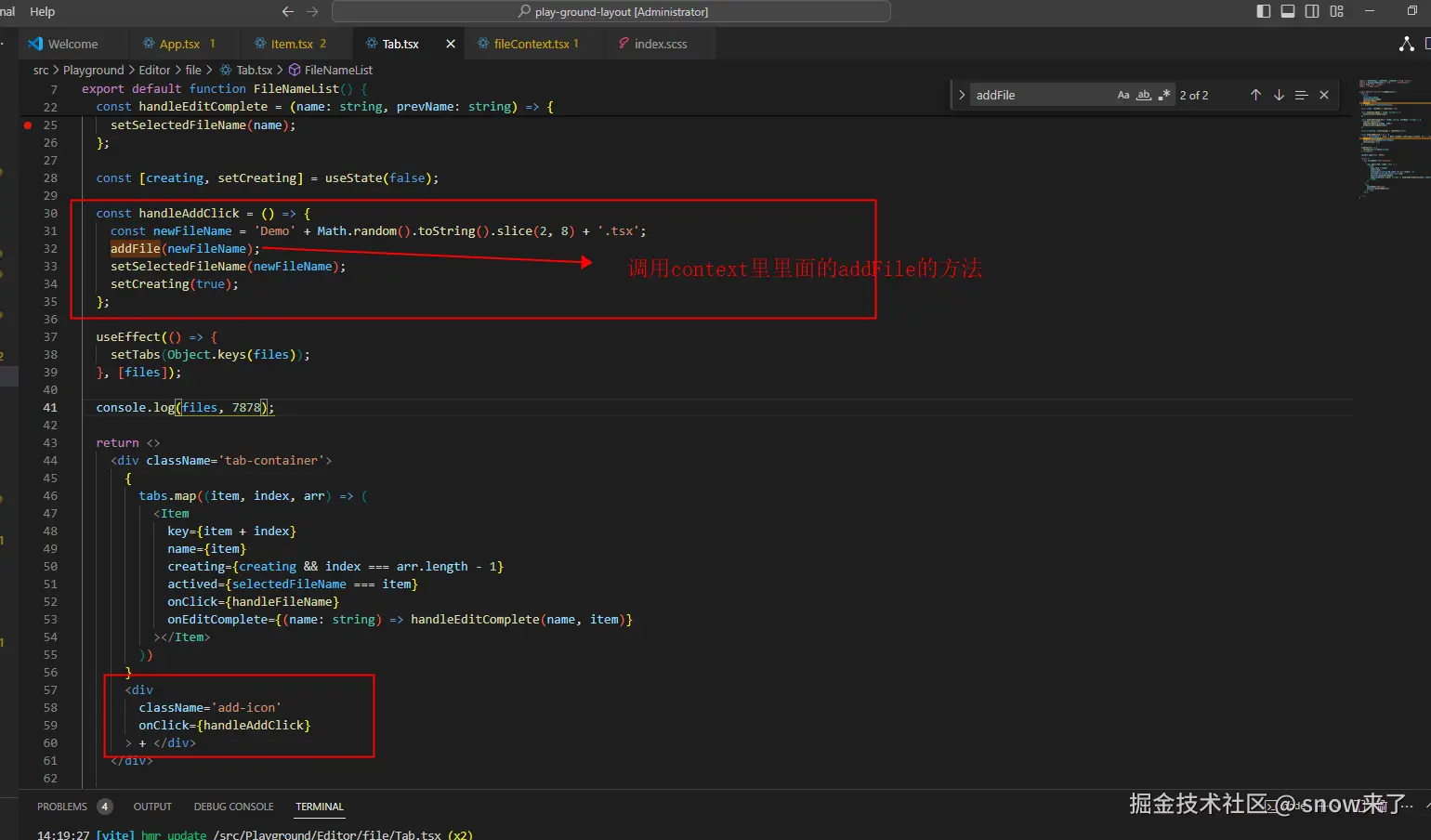Open Customize Layout icon
This screenshot has width=1431, height=840.
coord(1336,11)
